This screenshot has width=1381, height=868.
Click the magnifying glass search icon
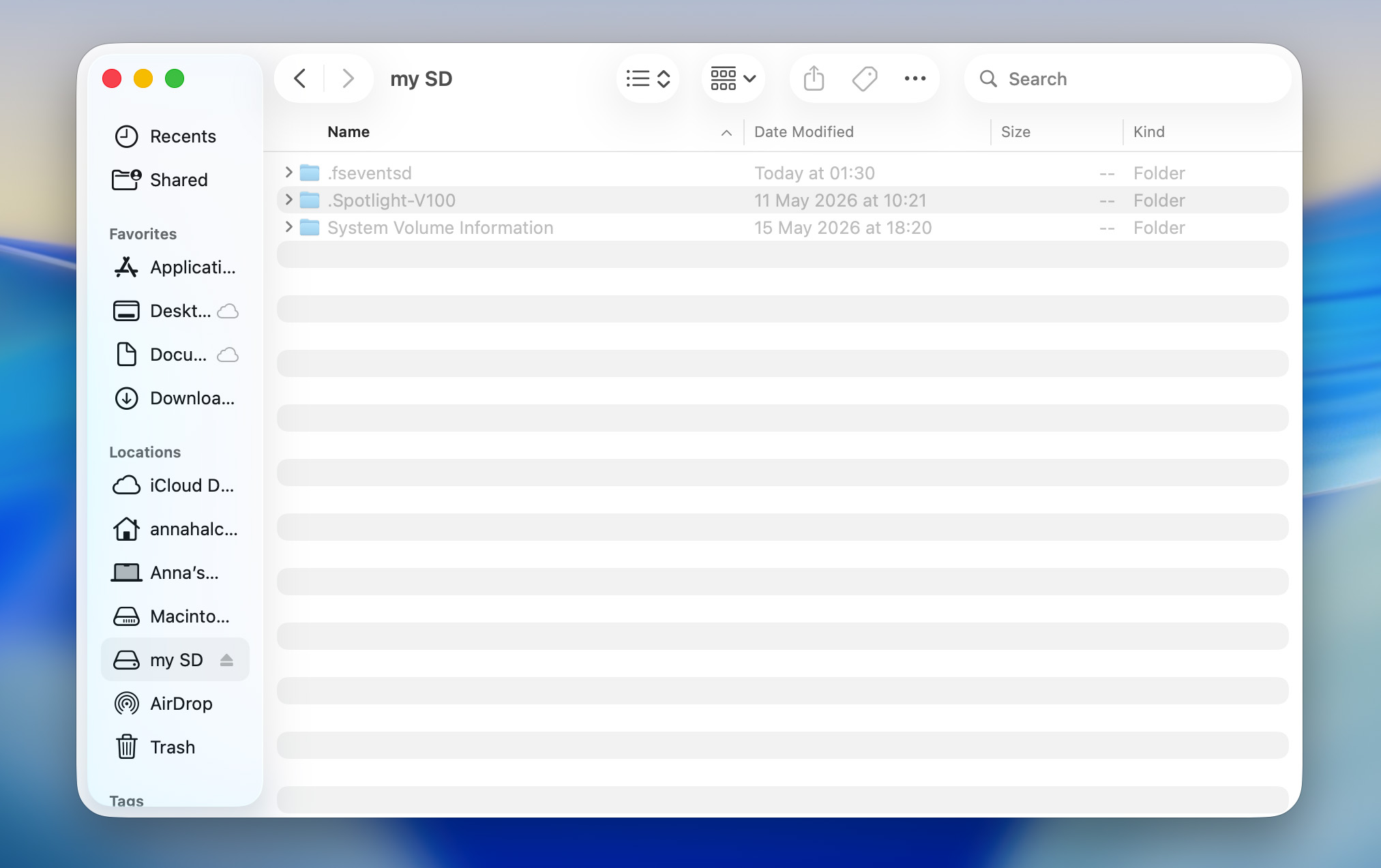point(988,79)
